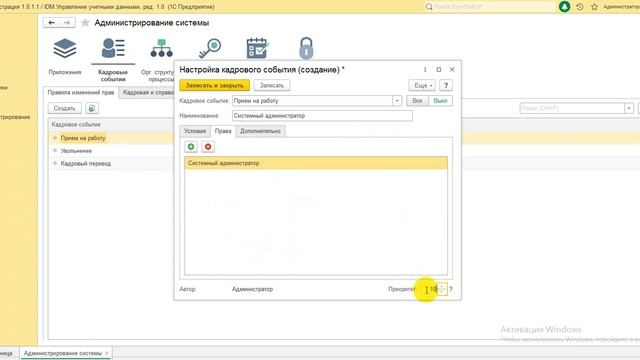Switch to the Условия tab
Screen dimensions: 640x360
point(195,131)
